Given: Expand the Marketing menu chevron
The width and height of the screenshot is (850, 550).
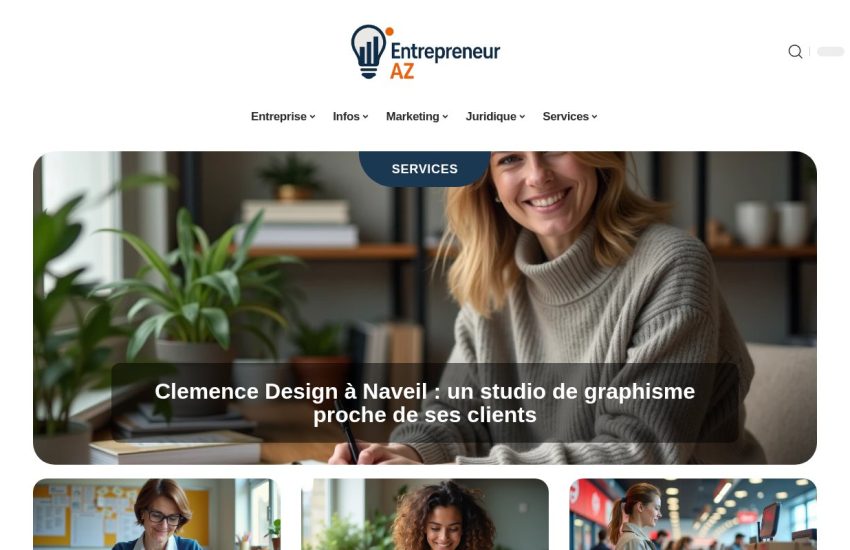Looking at the screenshot, I should [445, 117].
